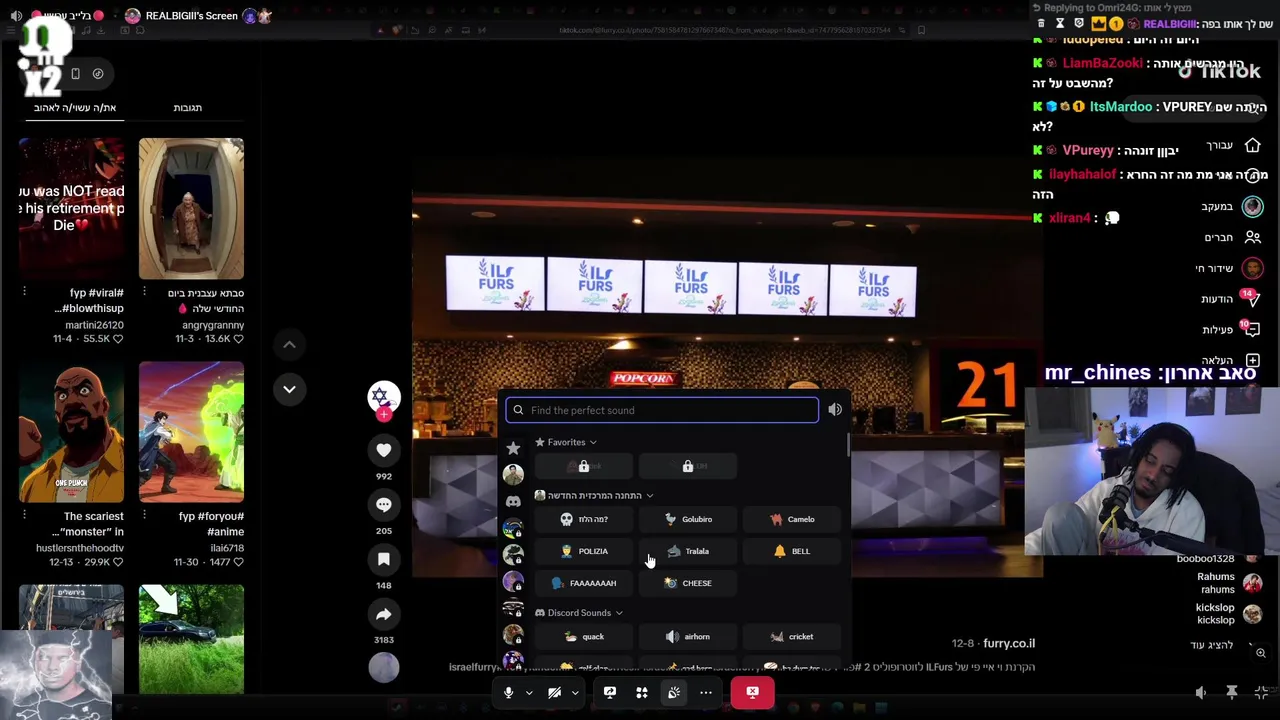Click pin icon beside fullscreen control
1280x720 pixels.
point(1232,692)
